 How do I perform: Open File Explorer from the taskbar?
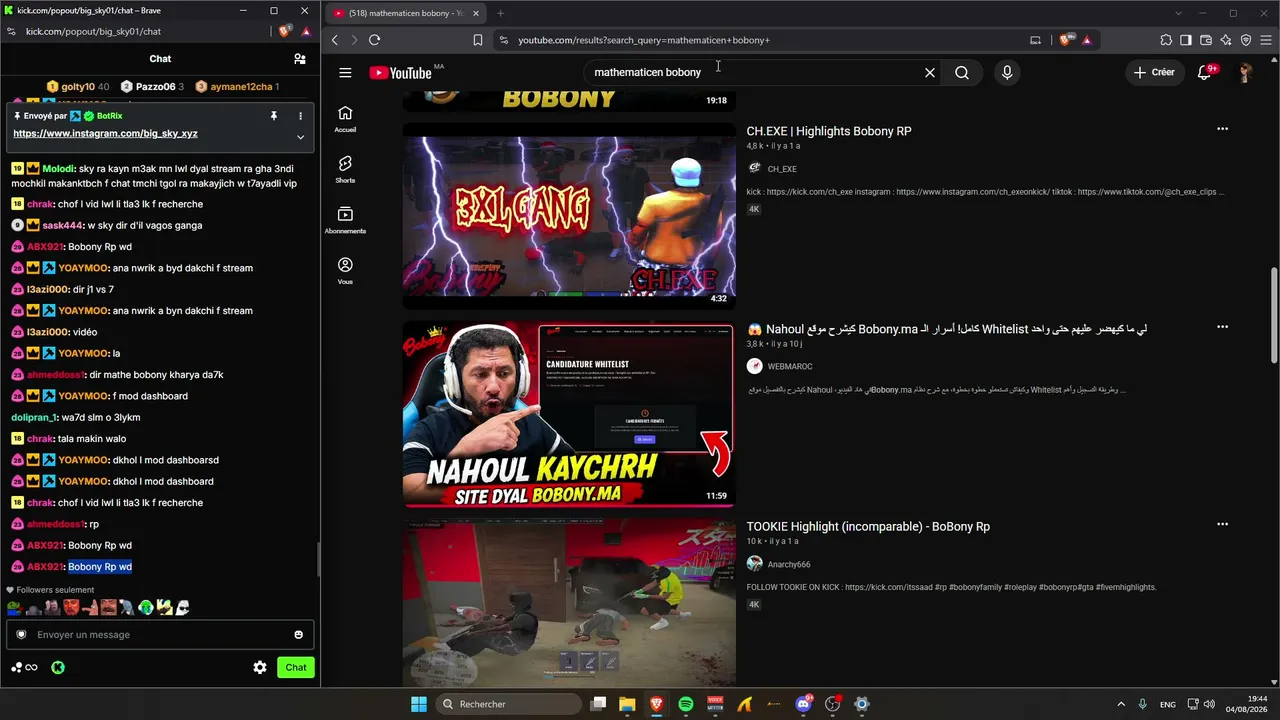[x=627, y=704]
